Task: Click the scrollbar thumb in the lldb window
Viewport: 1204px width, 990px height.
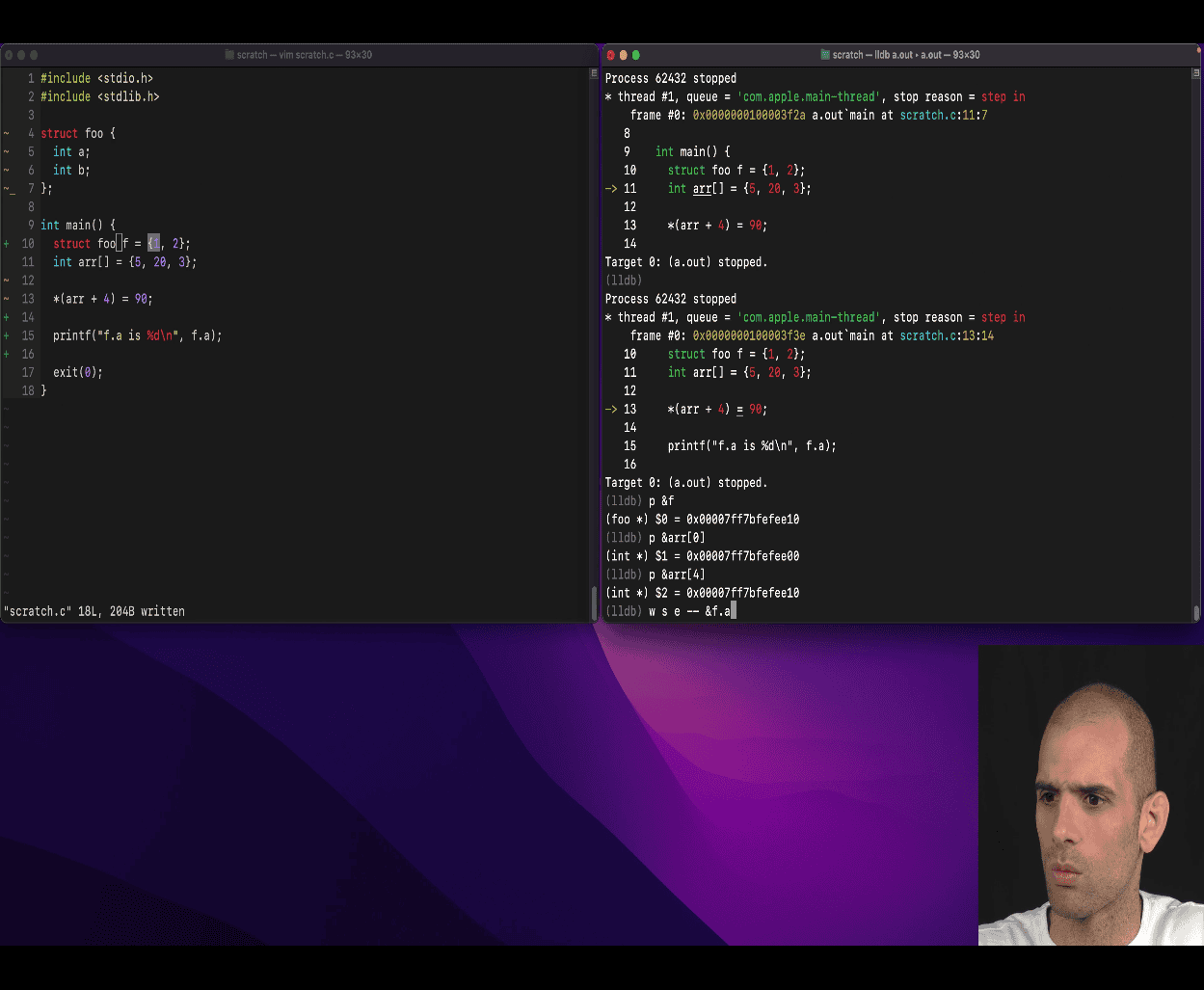Action: (1196, 611)
